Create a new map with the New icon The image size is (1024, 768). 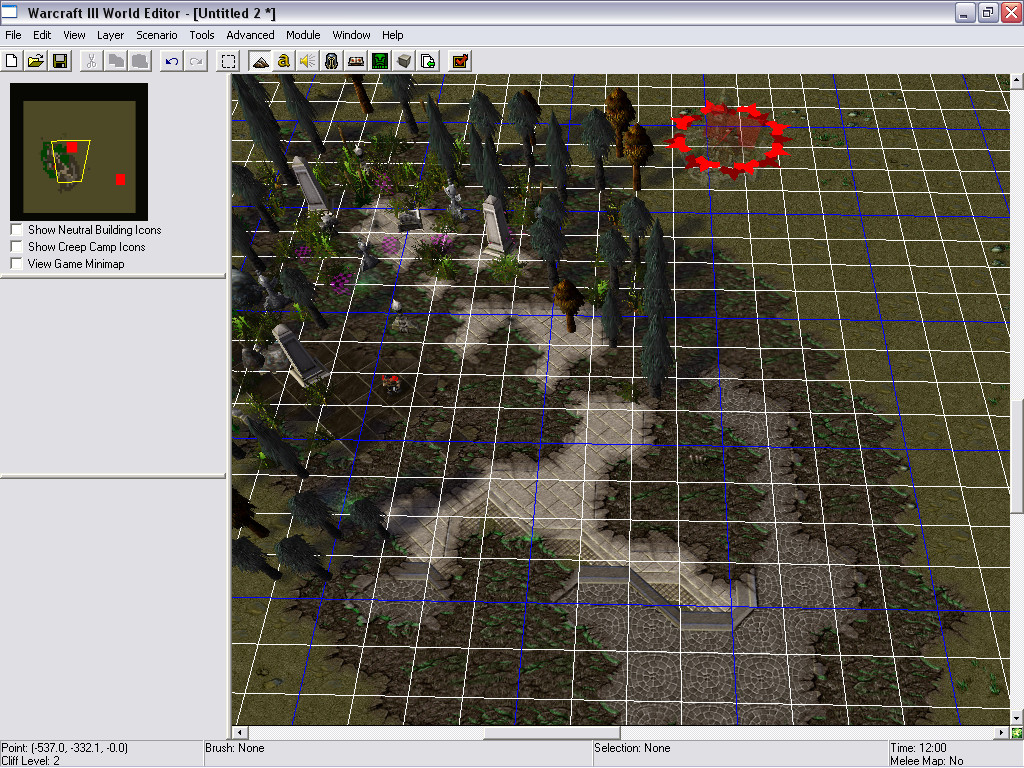[12, 61]
